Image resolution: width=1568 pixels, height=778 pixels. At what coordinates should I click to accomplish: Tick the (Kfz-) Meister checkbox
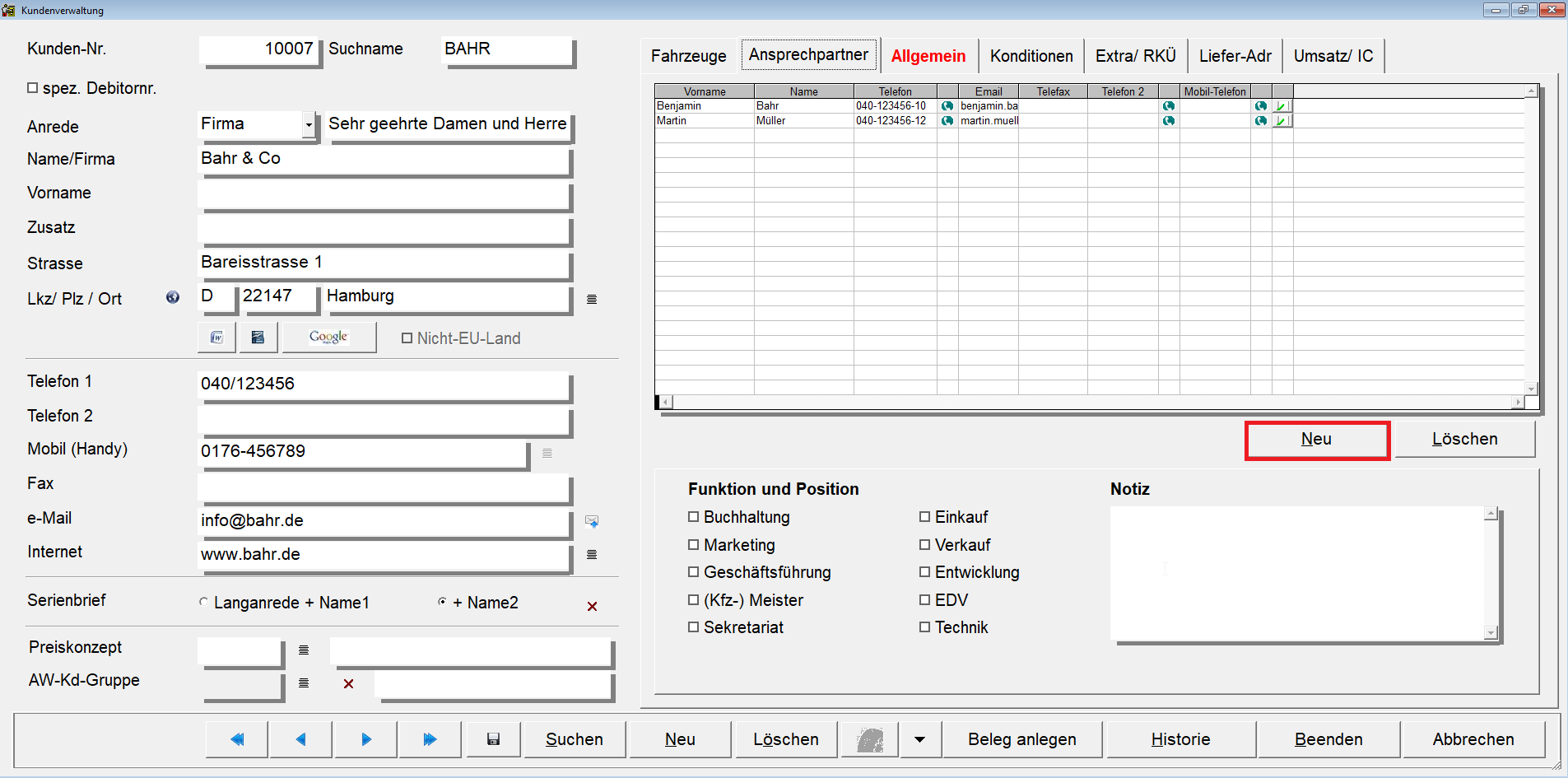[693, 600]
